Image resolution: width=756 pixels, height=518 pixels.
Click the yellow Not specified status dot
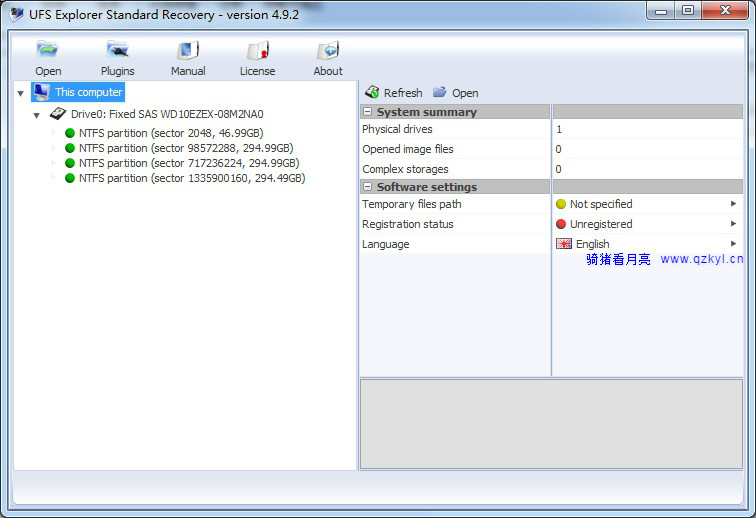[561, 204]
